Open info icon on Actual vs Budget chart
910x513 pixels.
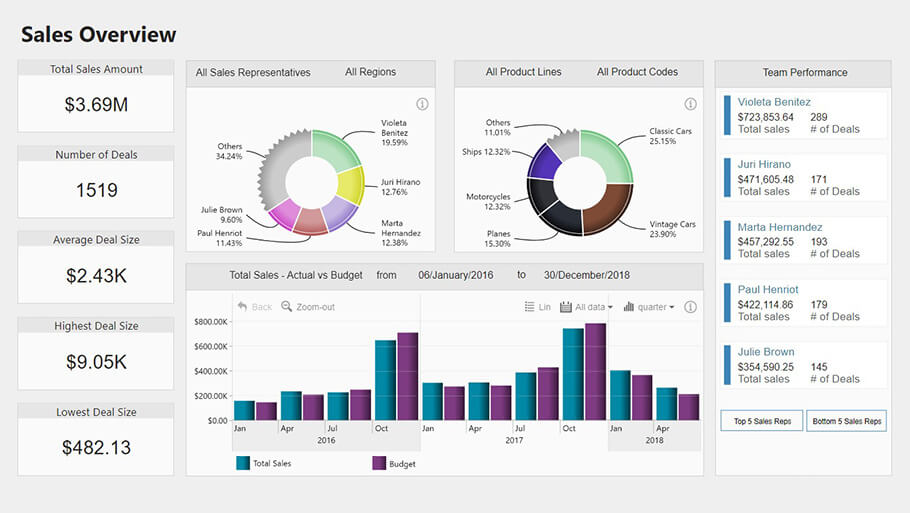coord(690,307)
